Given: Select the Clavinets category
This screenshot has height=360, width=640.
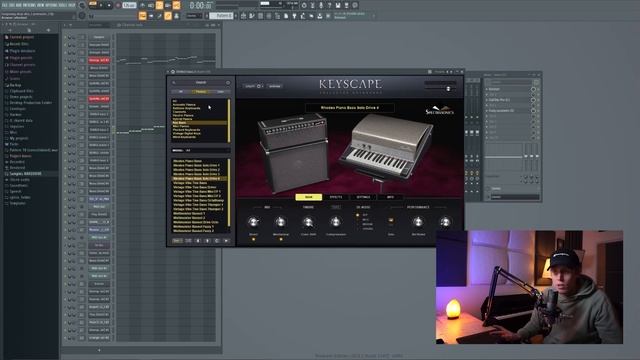Looking at the screenshot, I should [179, 111].
